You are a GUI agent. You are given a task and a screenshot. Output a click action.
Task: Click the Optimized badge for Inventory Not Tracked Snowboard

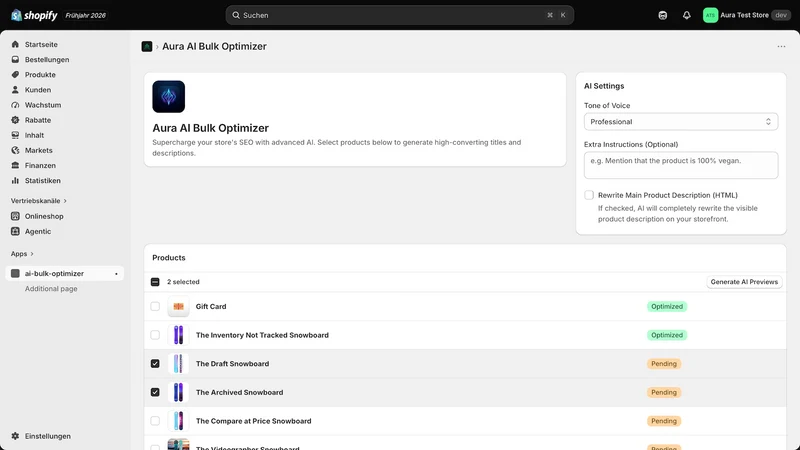point(667,335)
